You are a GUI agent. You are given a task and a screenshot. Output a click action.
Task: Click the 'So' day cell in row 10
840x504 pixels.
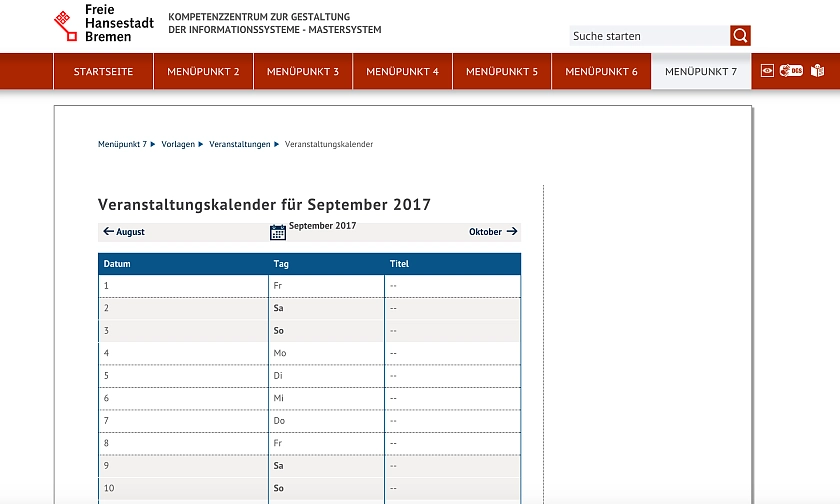326,488
